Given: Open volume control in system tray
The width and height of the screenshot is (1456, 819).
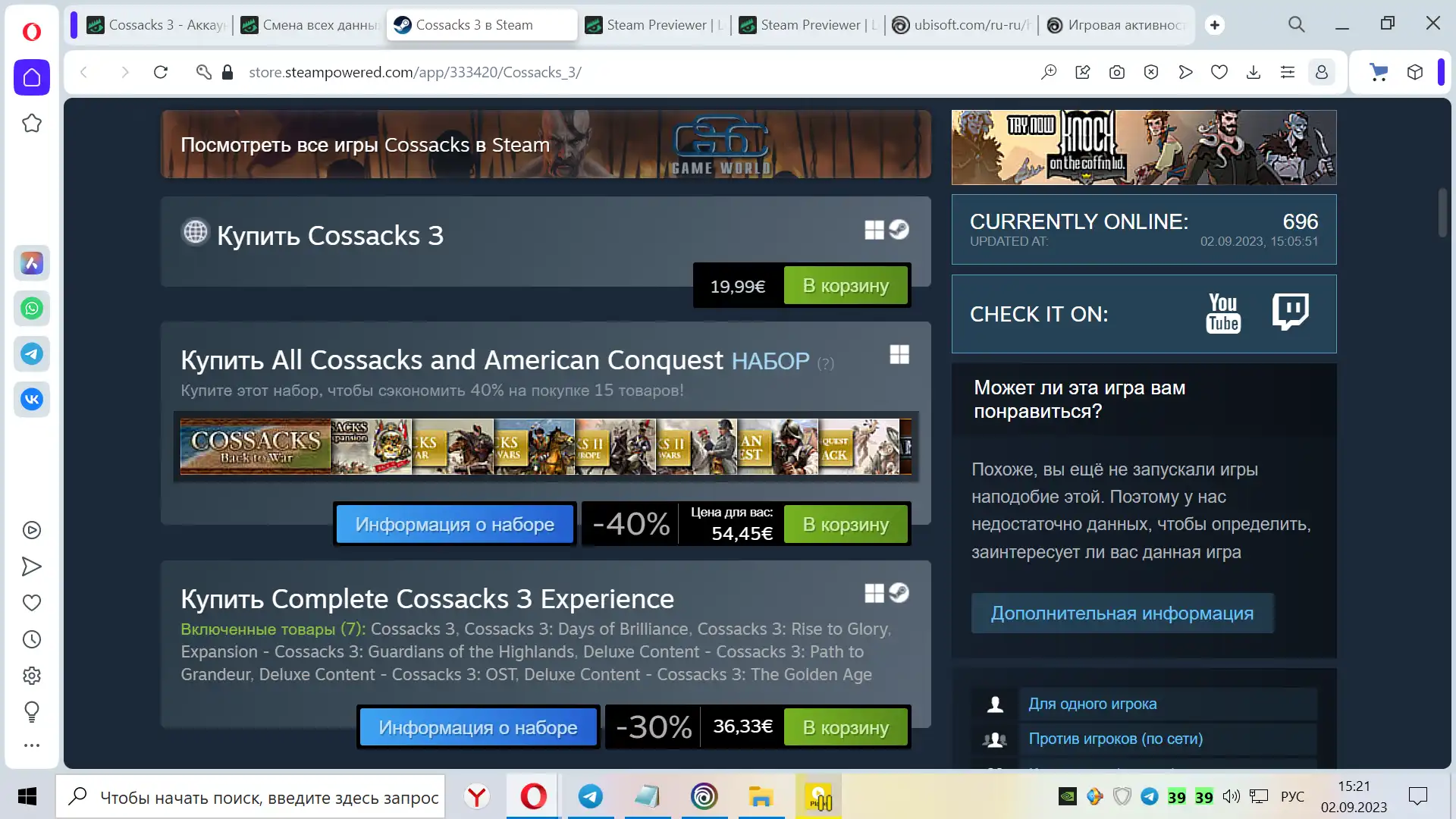Looking at the screenshot, I should [1231, 796].
